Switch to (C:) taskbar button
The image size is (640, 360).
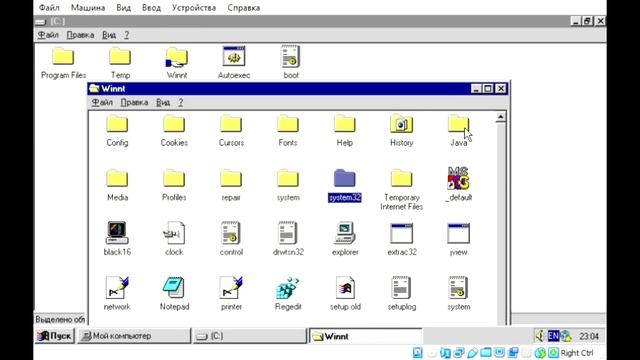point(250,336)
